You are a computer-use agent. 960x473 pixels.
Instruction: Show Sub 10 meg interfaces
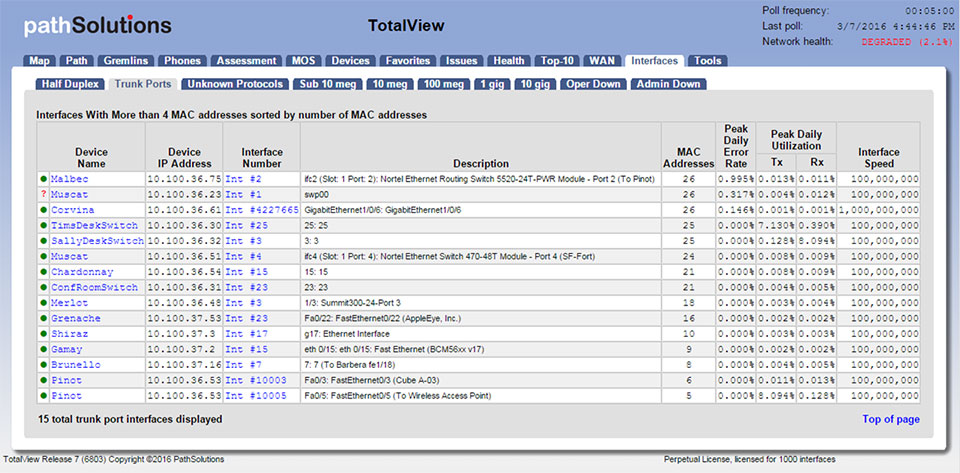pyautogui.click(x=328, y=84)
